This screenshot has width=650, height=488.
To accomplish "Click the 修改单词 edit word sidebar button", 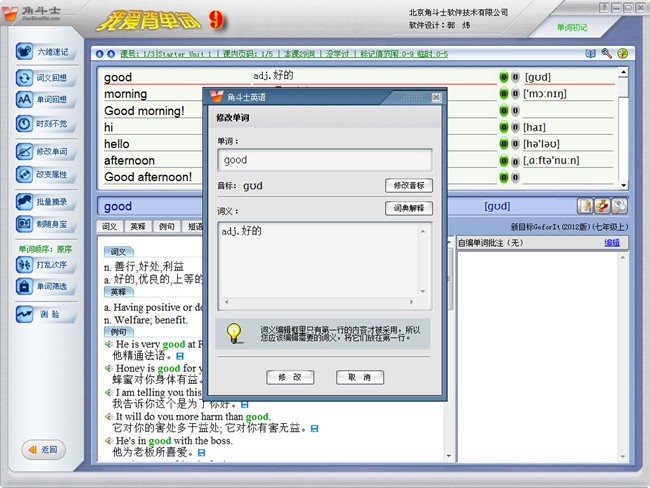I will click(44, 151).
